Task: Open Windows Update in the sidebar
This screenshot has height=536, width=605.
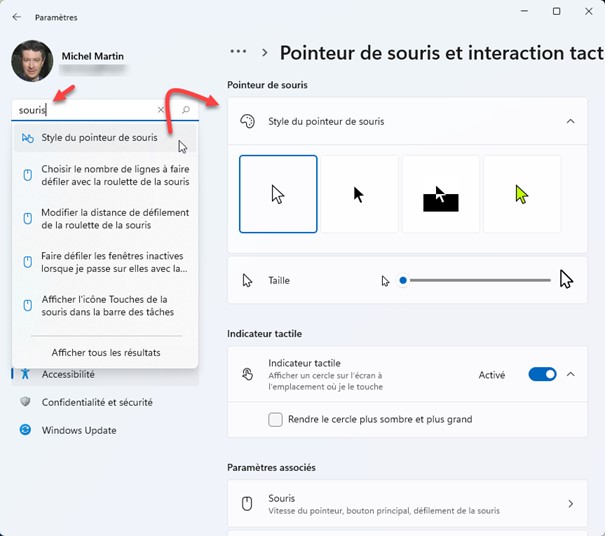Action: click(105, 430)
